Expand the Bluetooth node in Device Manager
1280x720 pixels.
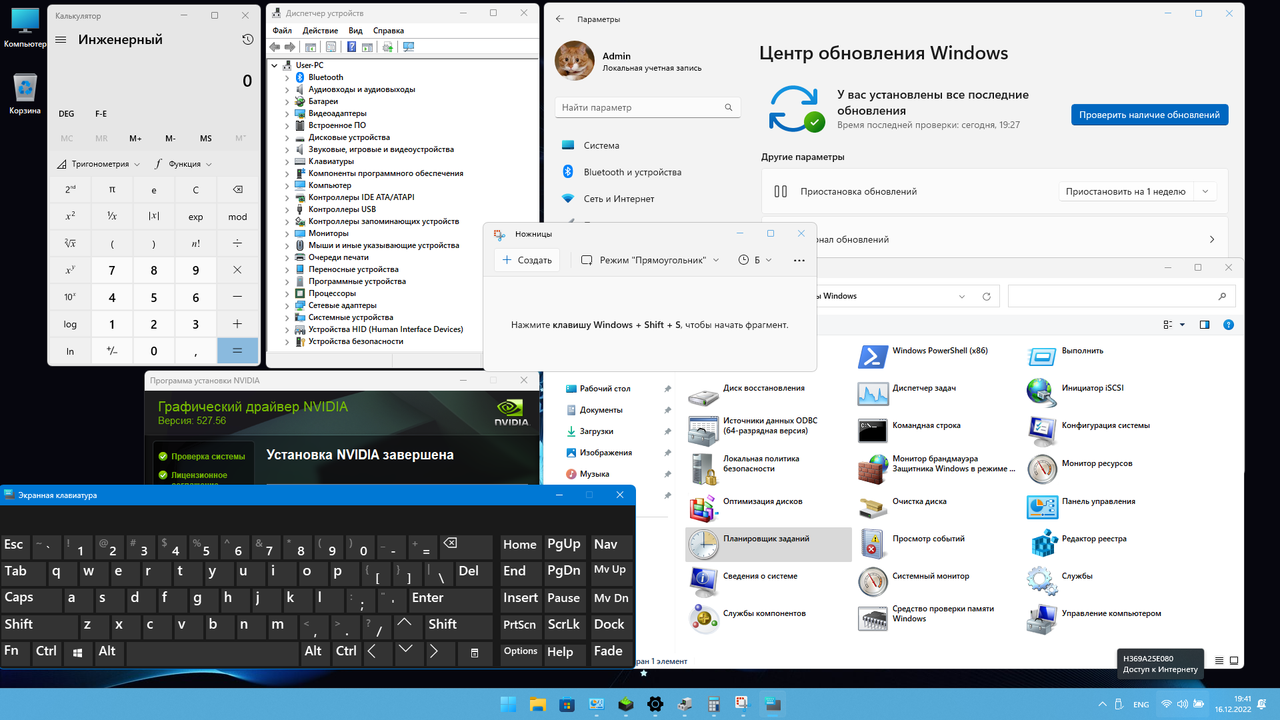287,77
